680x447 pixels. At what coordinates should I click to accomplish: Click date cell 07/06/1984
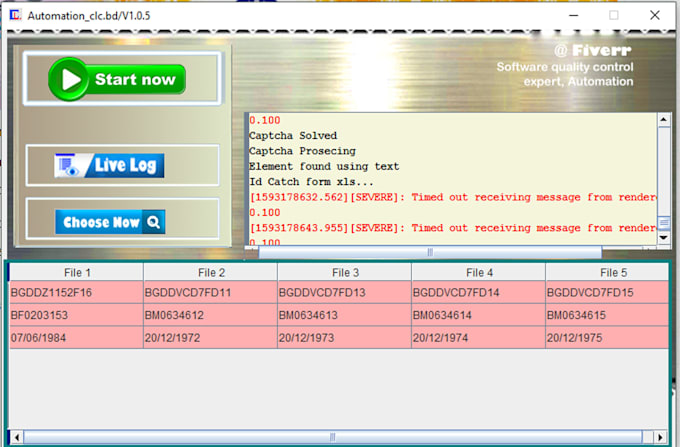tap(77, 337)
